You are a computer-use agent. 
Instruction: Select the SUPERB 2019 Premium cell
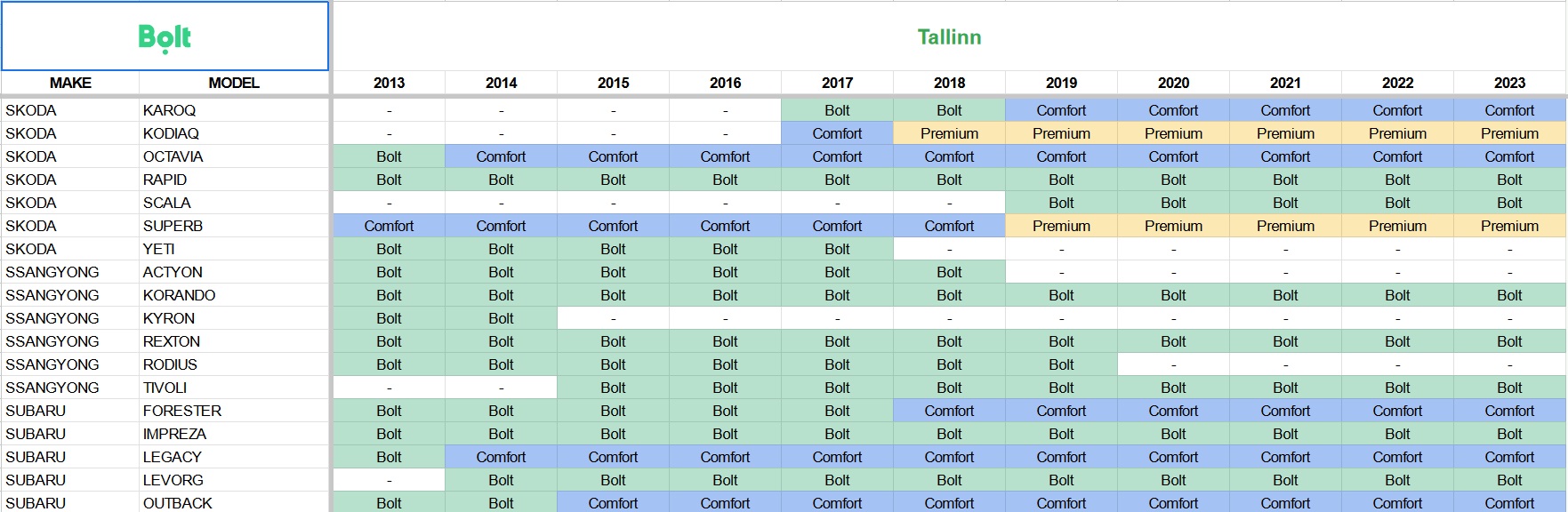(1061, 226)
